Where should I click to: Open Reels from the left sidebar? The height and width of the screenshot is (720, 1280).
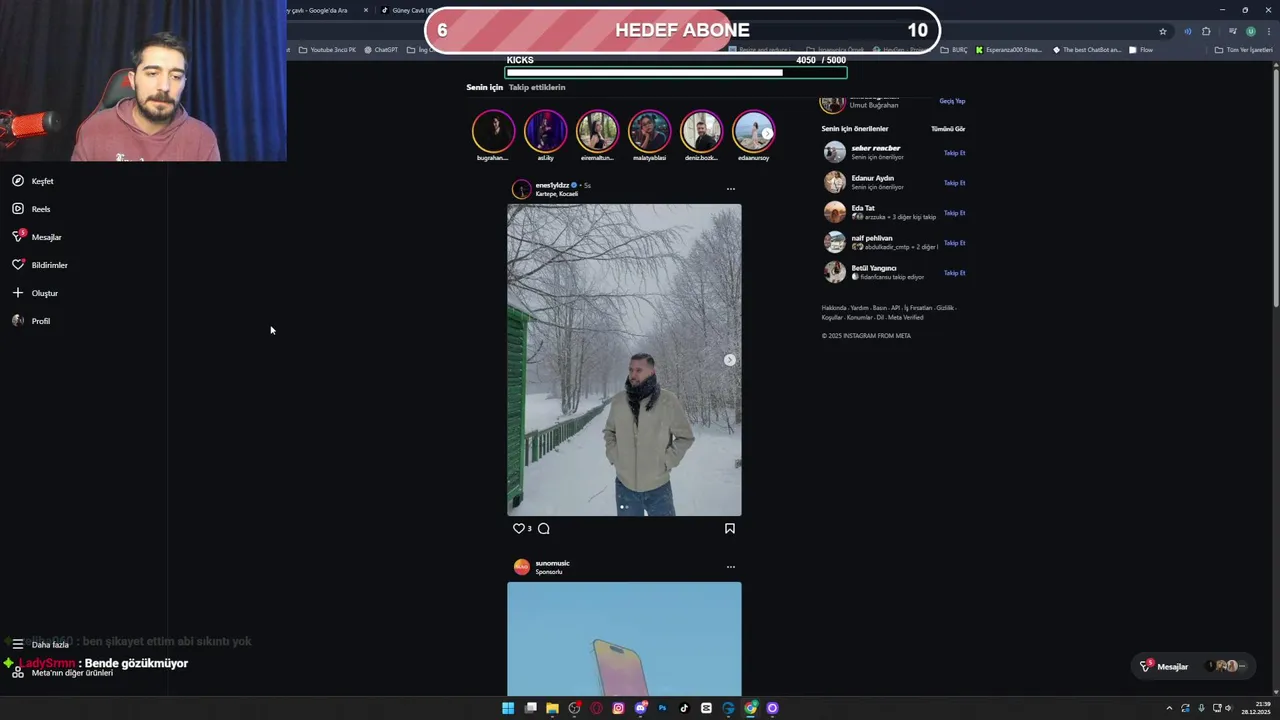coord(31,209)
